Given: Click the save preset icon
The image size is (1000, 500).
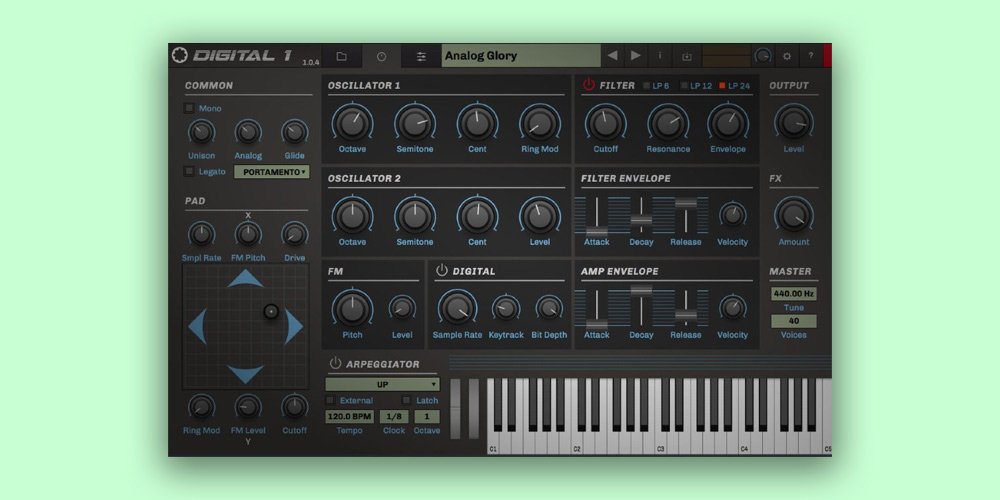Looking at the screenshot, I should point(686,56).
